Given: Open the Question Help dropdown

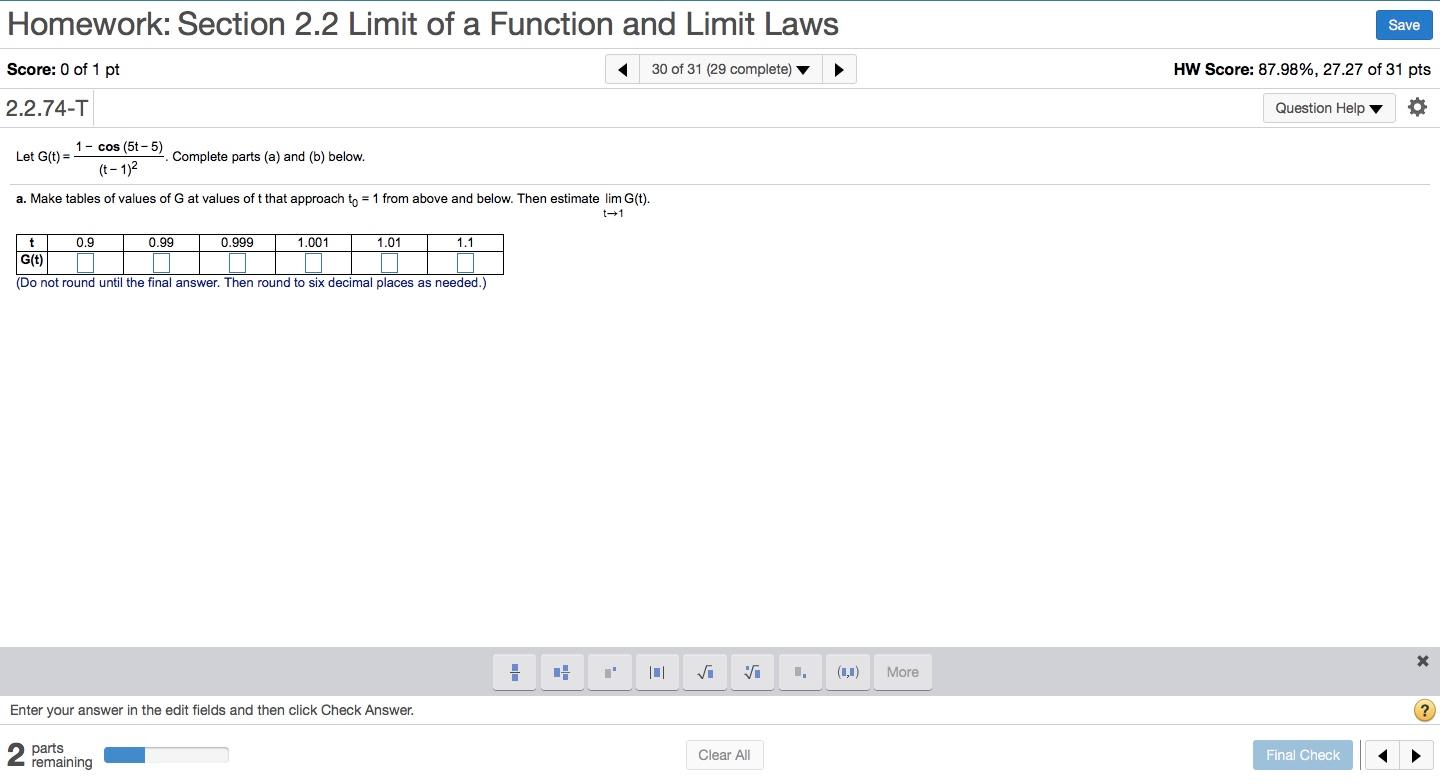Looking at the screenshot, I should 1328,107.
